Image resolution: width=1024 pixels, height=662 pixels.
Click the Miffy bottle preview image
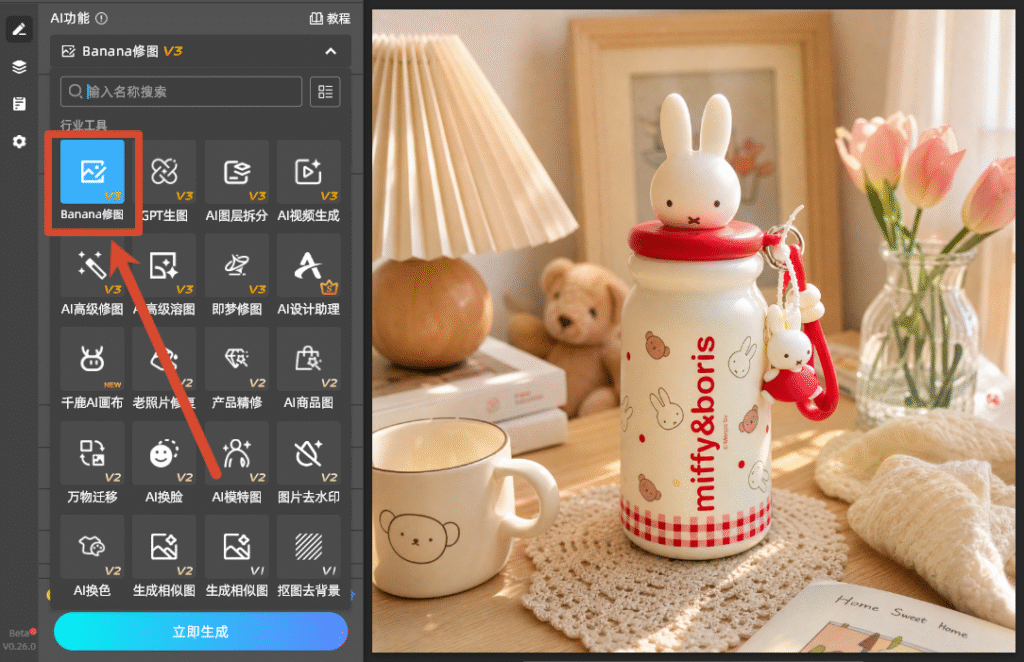[693, 330]
